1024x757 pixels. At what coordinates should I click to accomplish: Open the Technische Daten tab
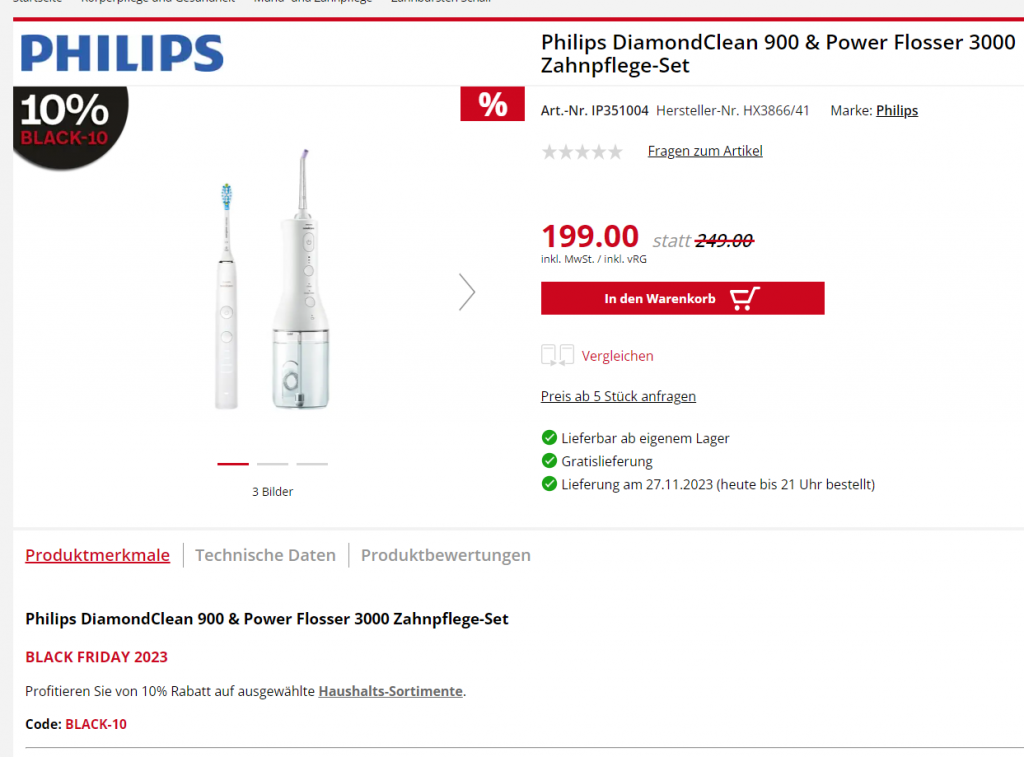(265, 555)
